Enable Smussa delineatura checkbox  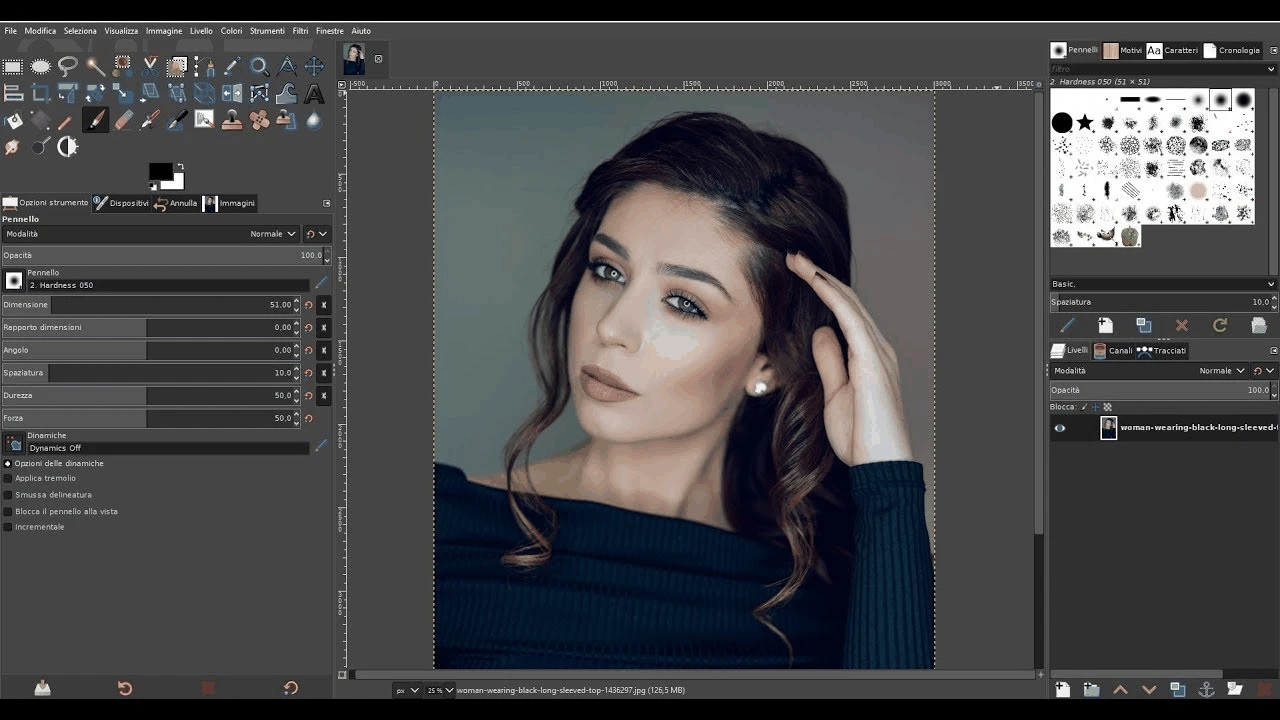point(8,495)
